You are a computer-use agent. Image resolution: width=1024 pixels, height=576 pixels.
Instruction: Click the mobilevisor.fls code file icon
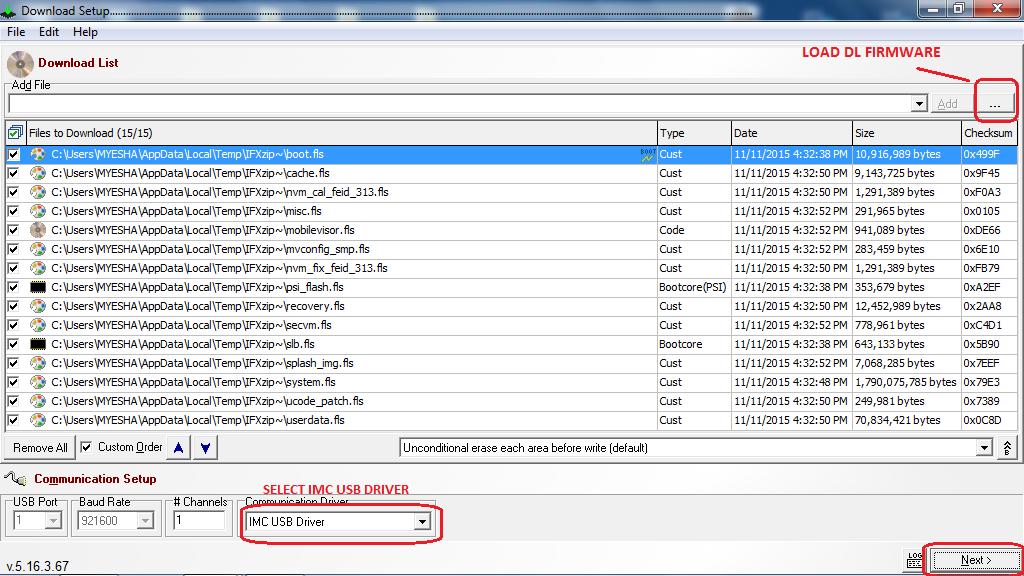point(38,230)
